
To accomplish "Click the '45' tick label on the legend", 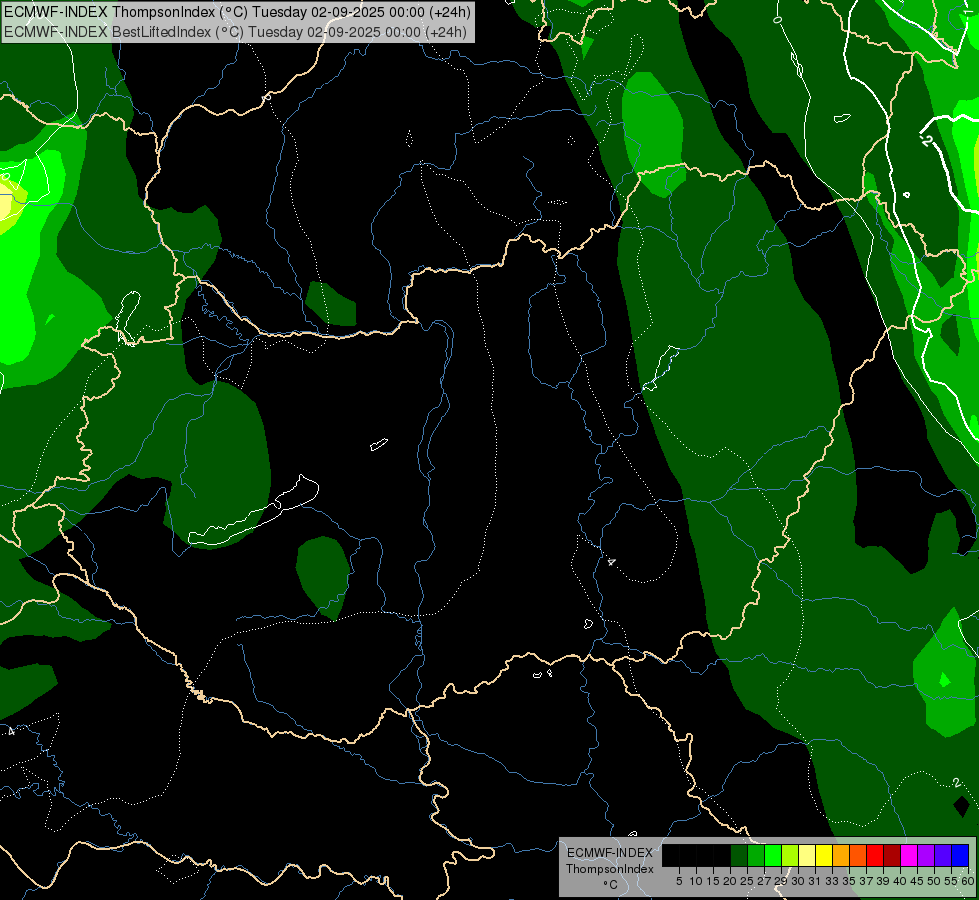I will pos(918,881).
